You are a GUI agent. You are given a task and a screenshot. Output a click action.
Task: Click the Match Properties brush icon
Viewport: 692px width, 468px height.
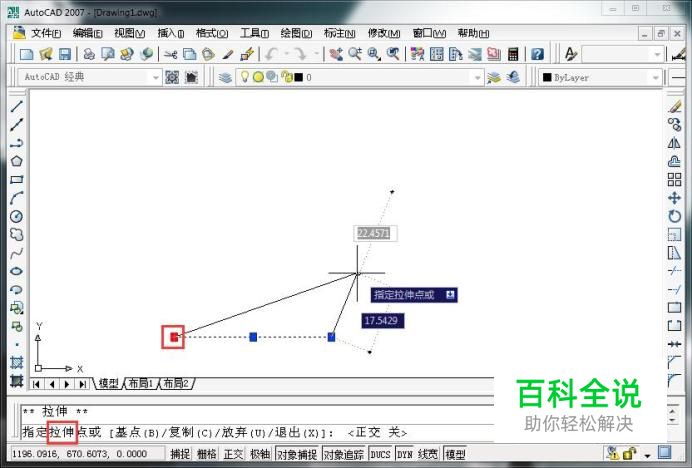point(228,54)
